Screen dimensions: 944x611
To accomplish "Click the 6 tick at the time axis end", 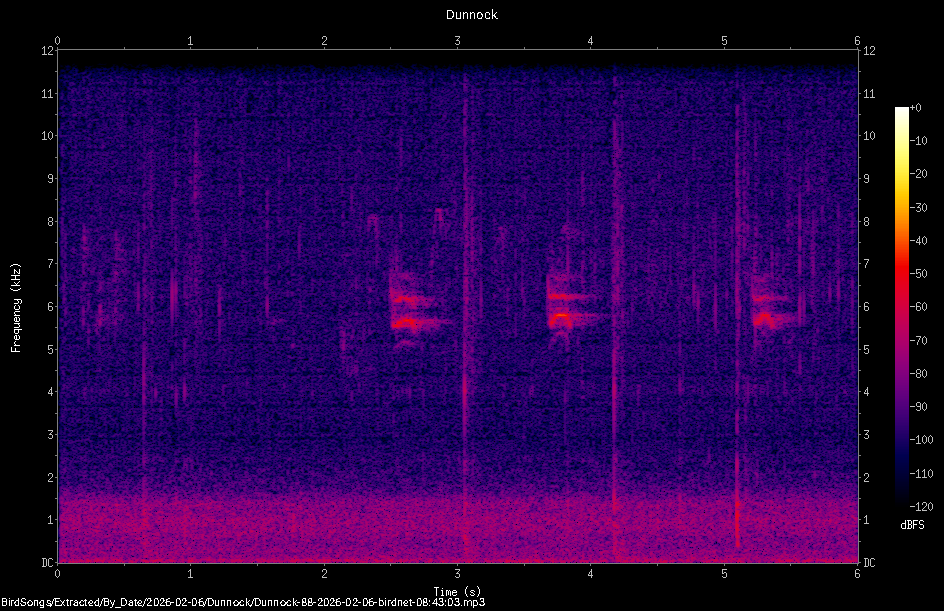I will tap(858, 574).
